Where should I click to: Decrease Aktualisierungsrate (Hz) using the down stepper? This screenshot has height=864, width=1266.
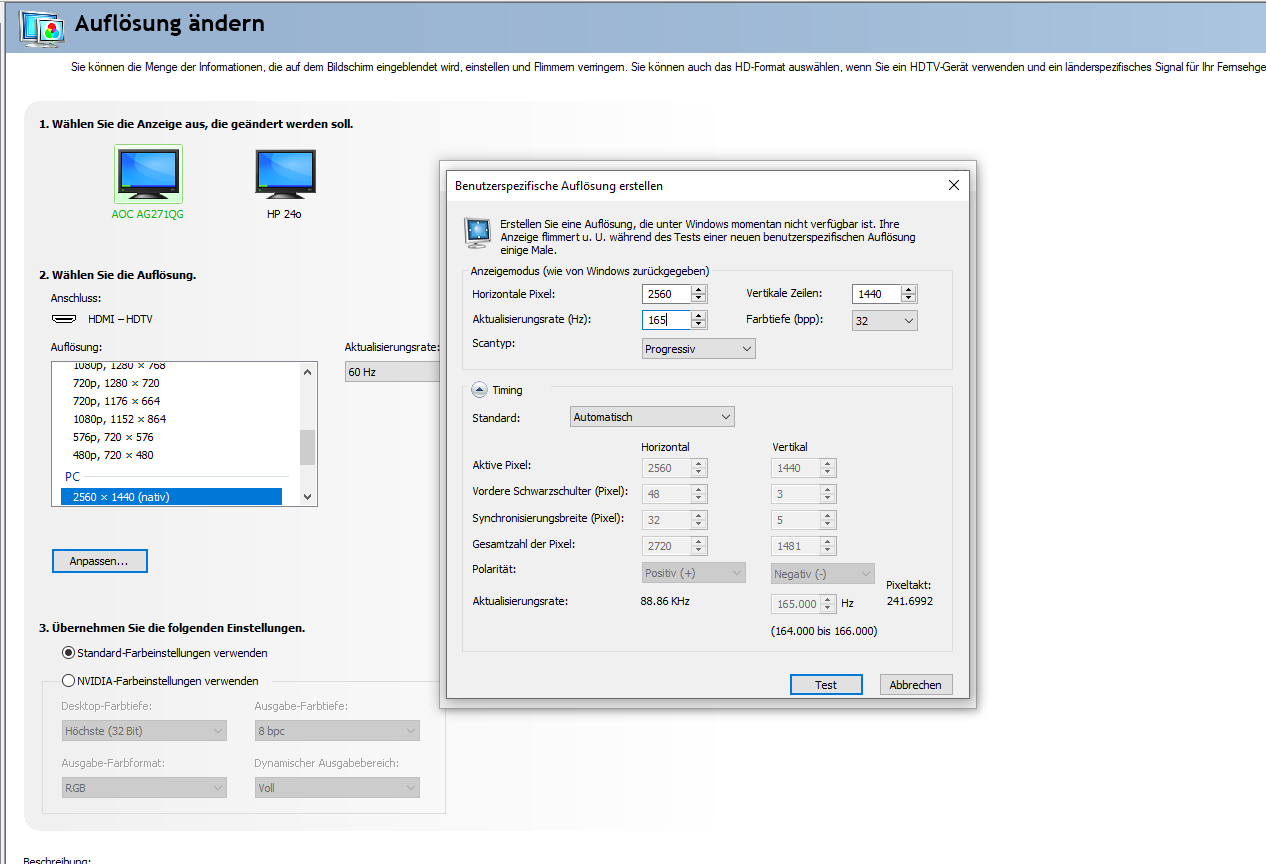coord(699,323)
